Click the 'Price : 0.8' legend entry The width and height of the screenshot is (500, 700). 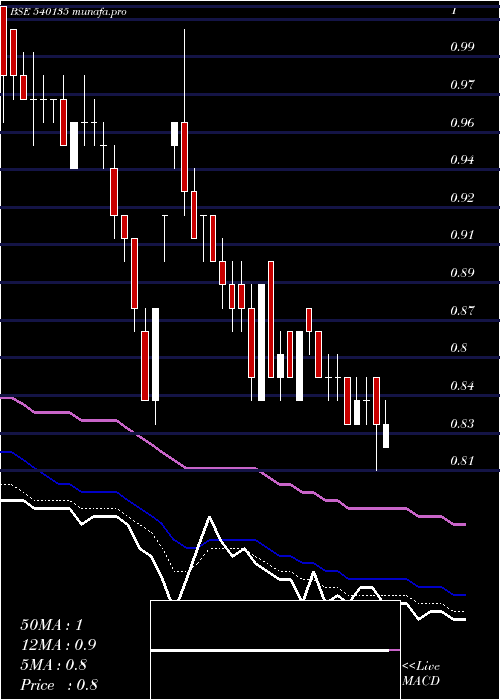coord(59,685)
